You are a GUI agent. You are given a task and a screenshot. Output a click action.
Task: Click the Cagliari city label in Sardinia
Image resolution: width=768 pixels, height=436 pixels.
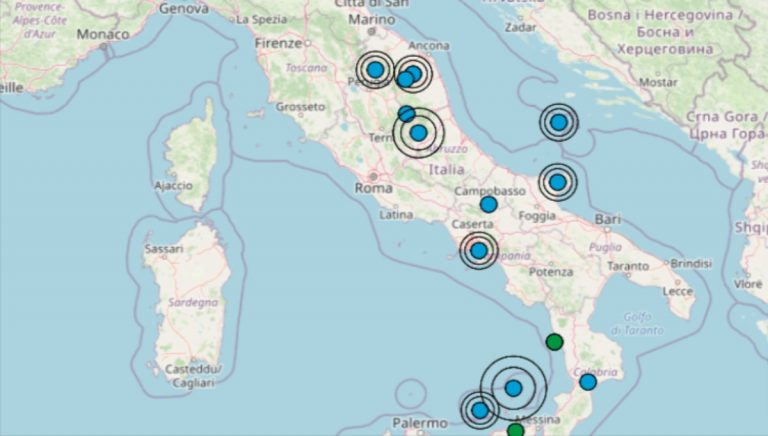193,382
